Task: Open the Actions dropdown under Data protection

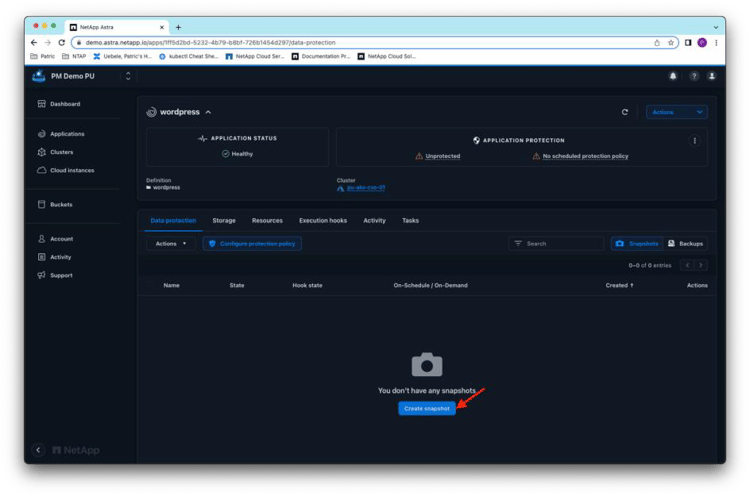Action: pos(169,243)
